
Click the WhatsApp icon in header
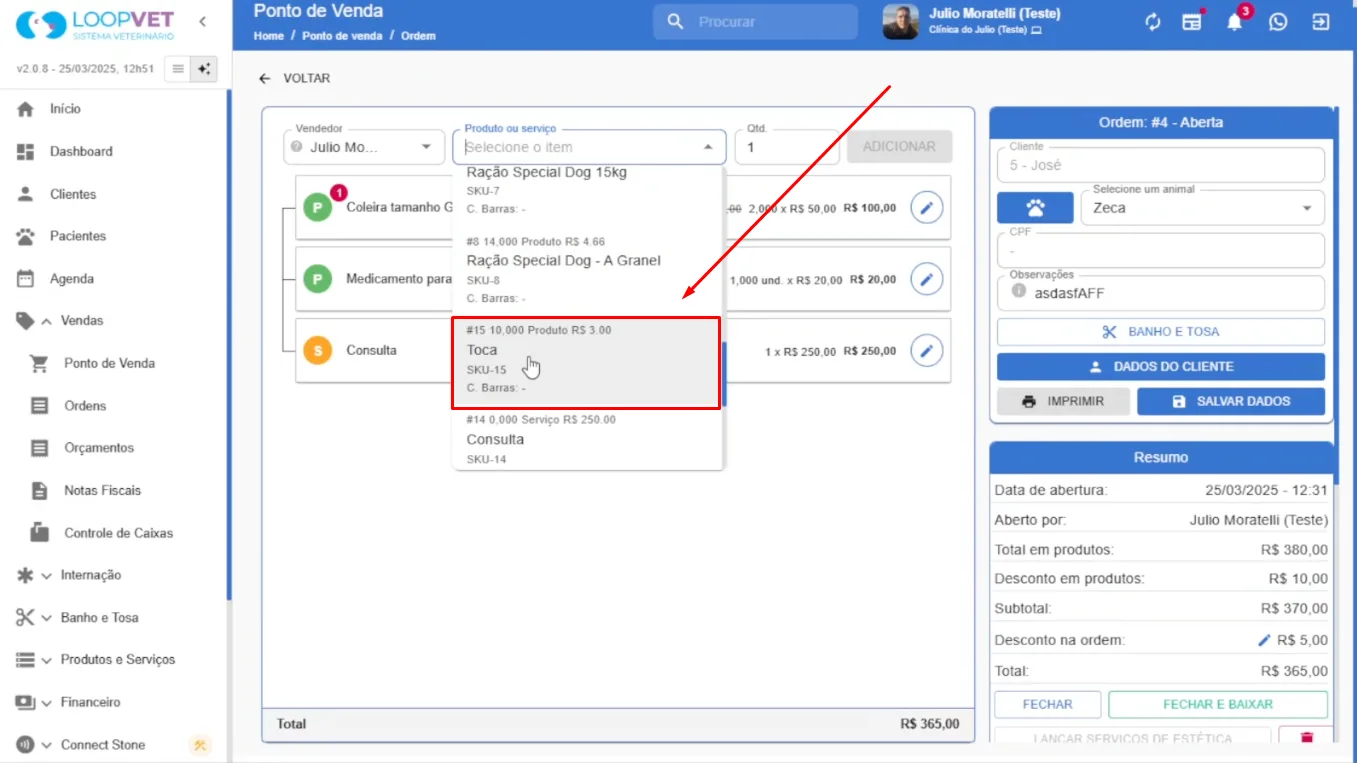(x=1278, y=22)
